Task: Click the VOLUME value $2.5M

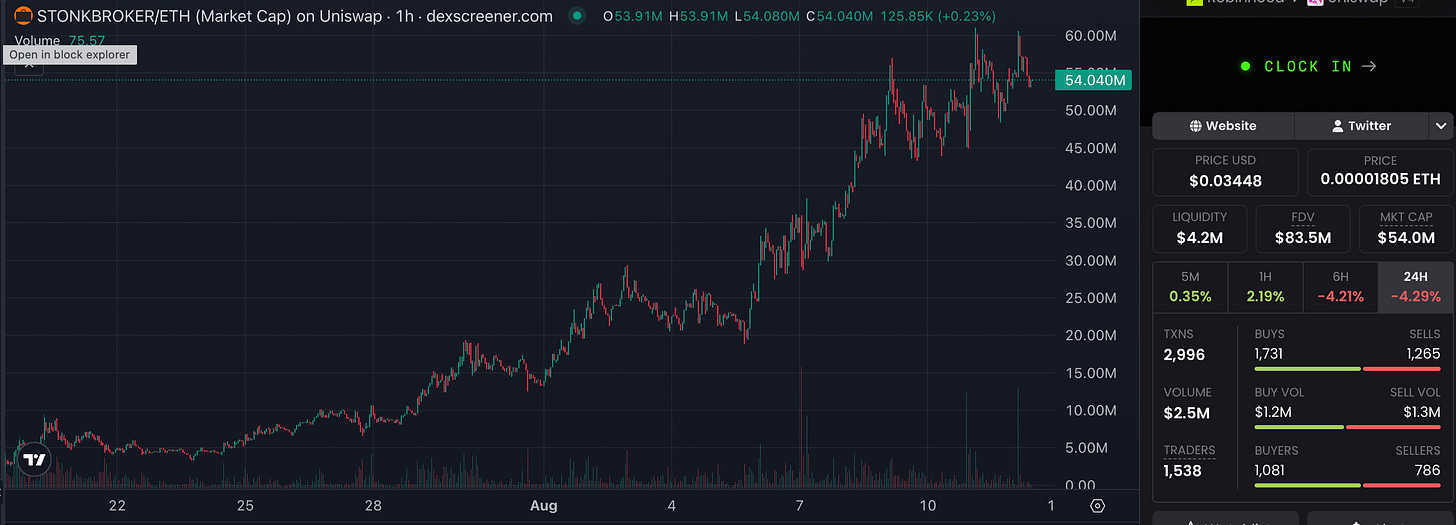Action: click(x=1187, y=412)
